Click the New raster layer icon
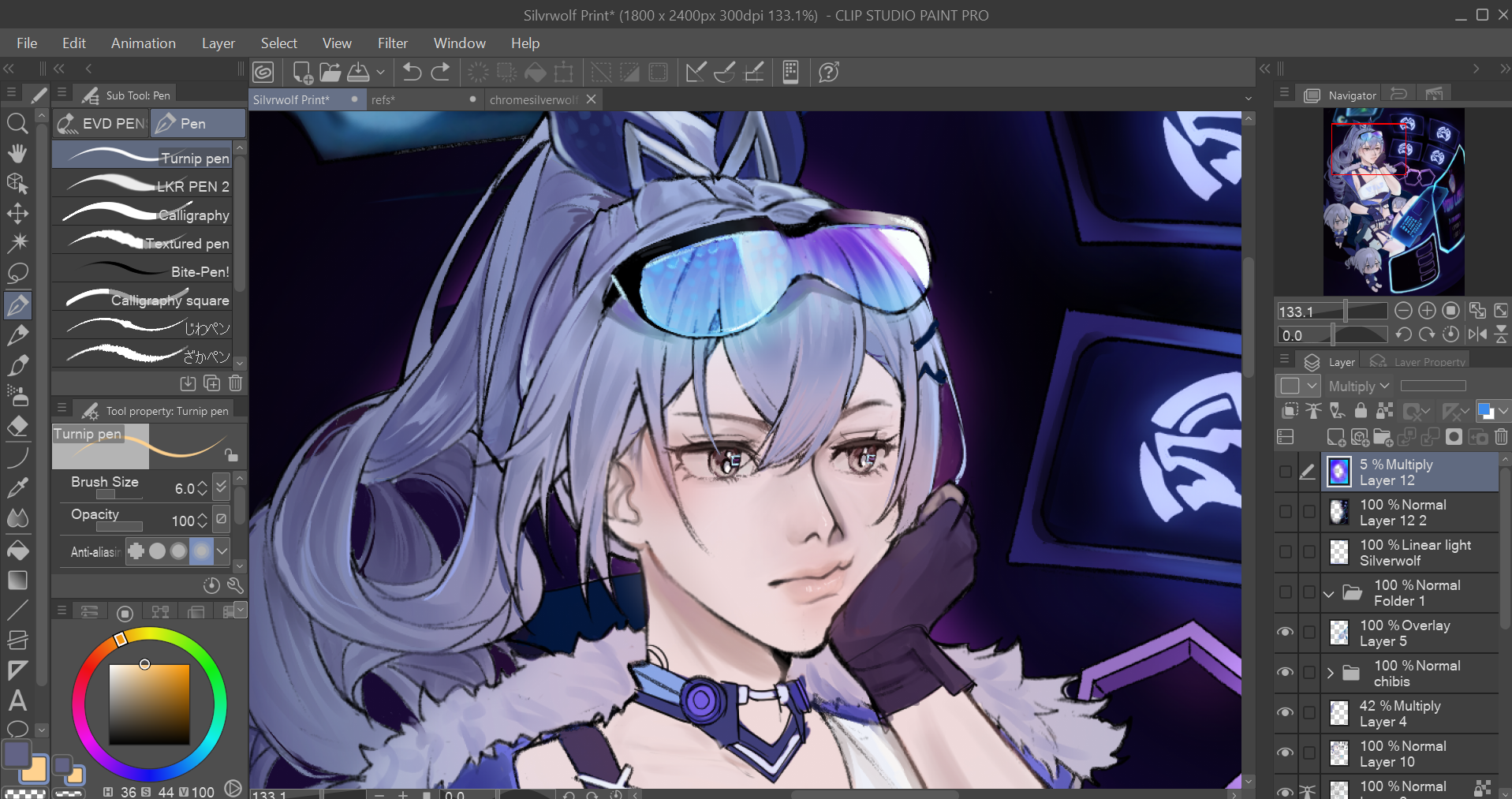 [1335, 439]
